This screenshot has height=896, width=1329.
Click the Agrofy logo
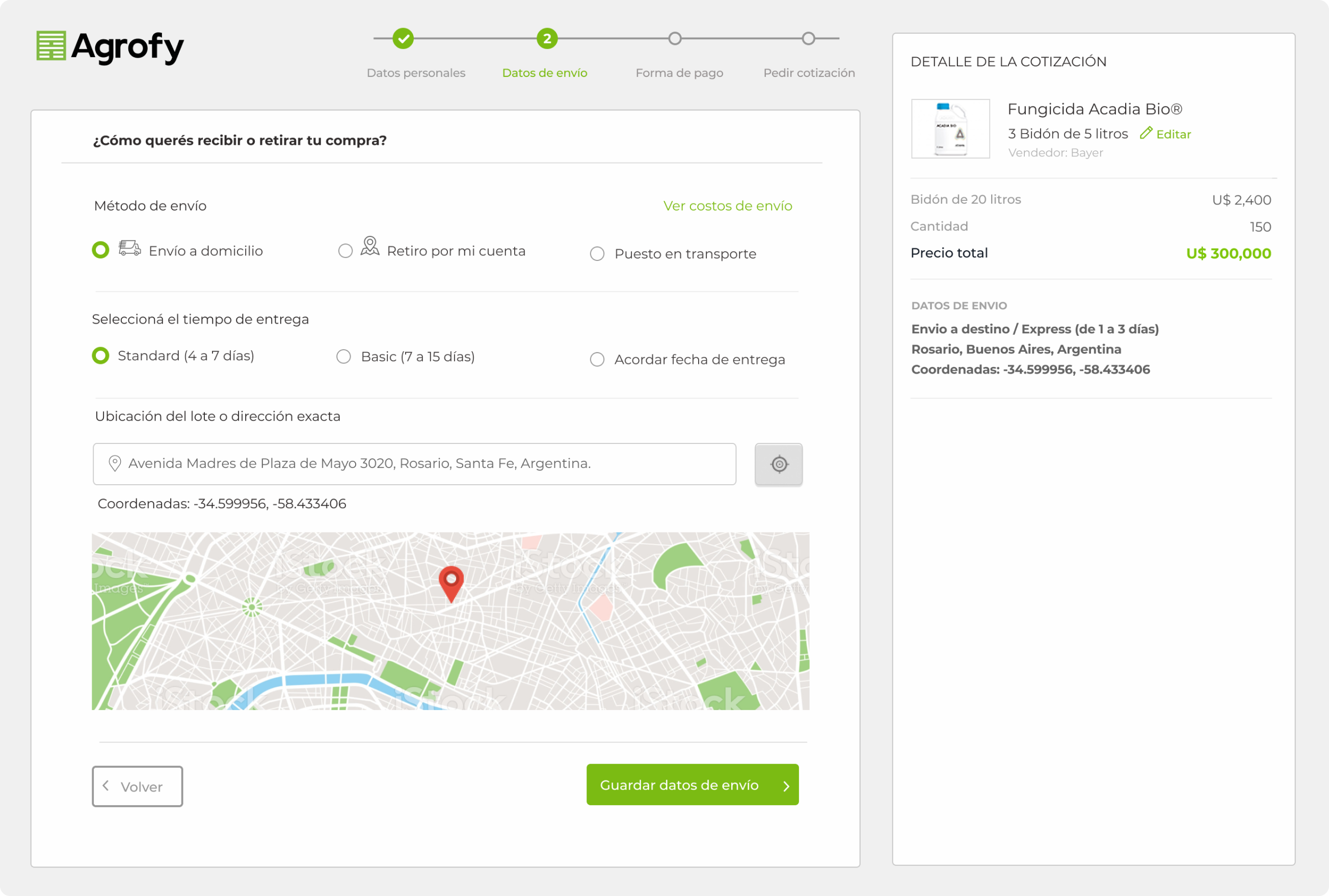(x=110, y=48)
